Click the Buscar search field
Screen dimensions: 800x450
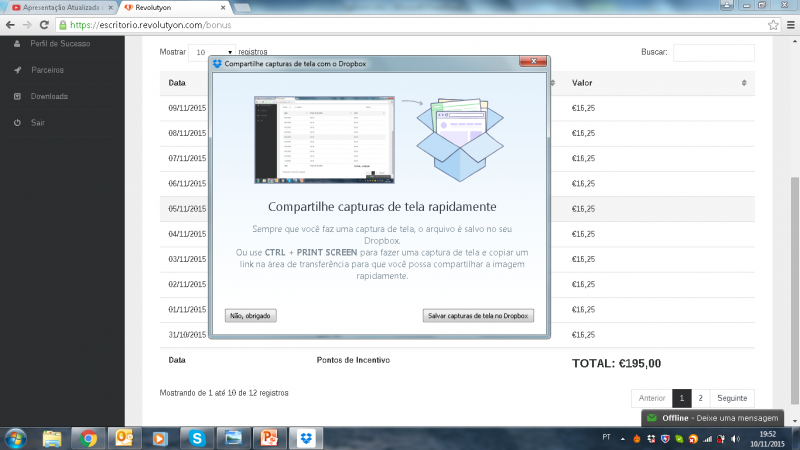click(x=713, y=52)
